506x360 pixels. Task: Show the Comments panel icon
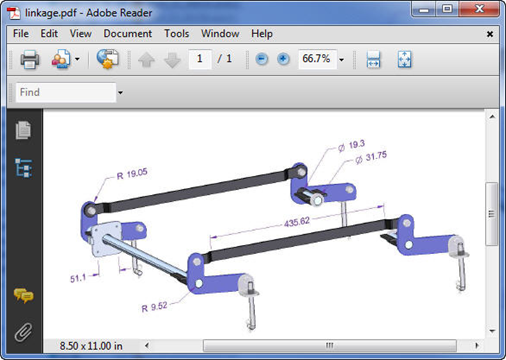(23, 295)
